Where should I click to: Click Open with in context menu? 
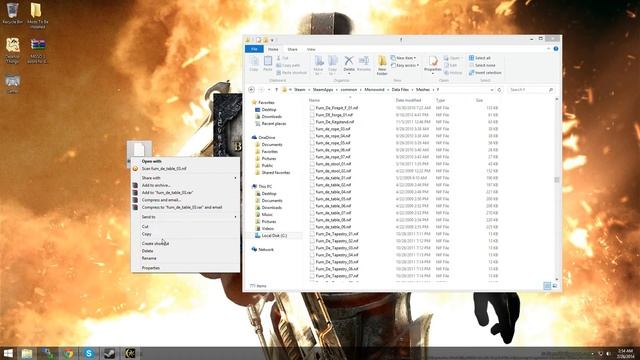[x=151, y=161]
